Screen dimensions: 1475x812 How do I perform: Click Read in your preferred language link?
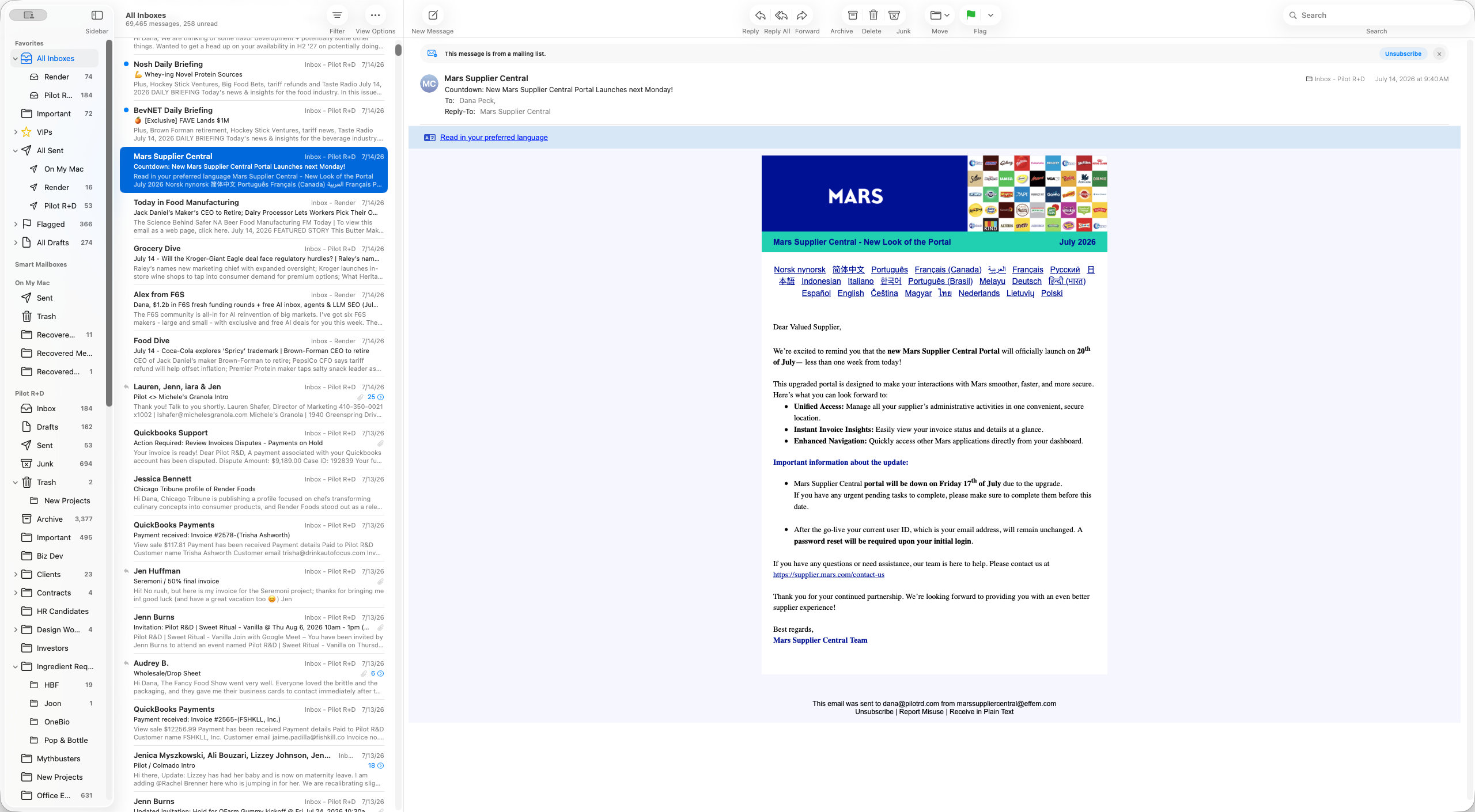tap(494, 138)
